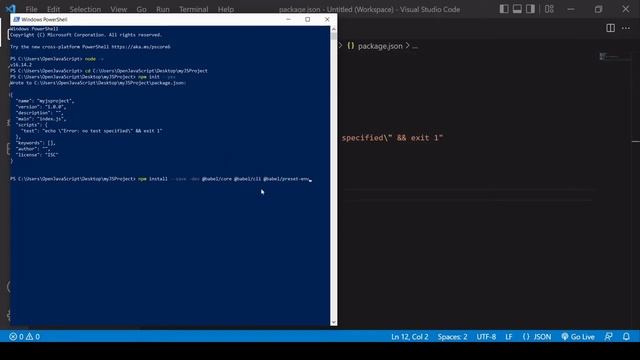Click PowerShell scrollbar down arrow
The width and height of the screenshot is (640, 360).
333,322
